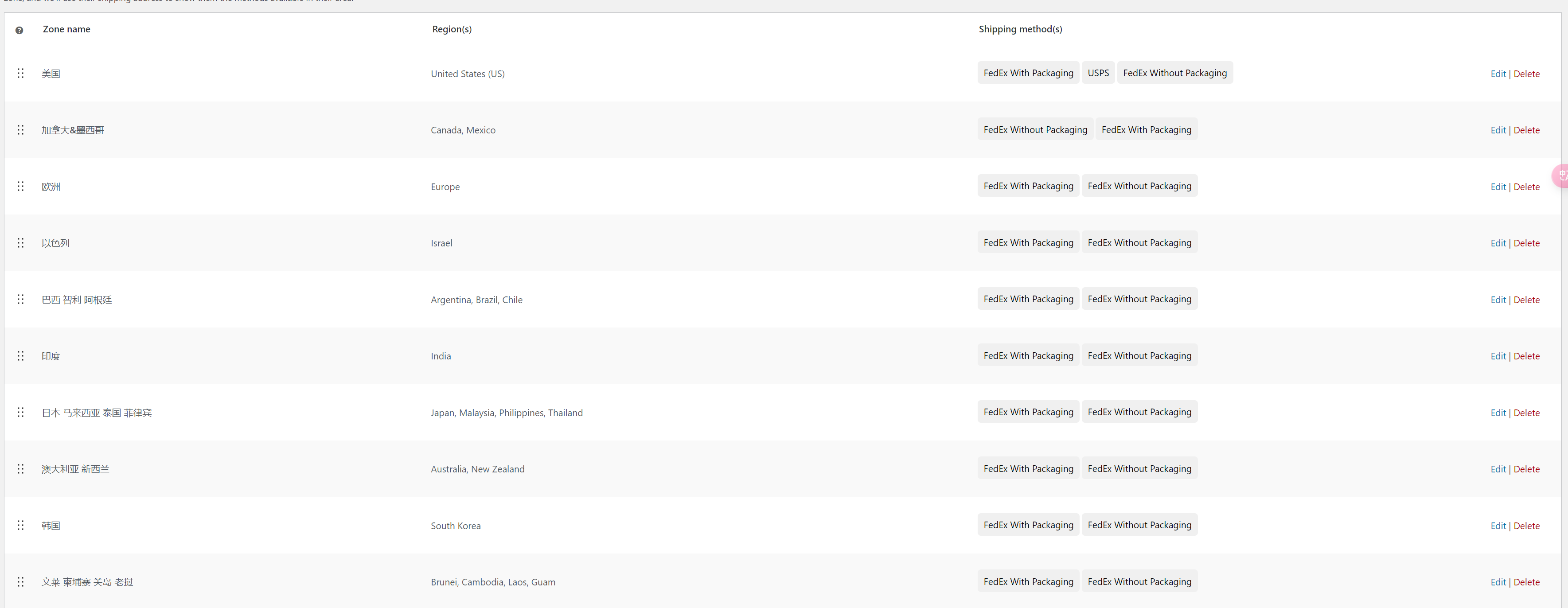Click the drag handle for 欧洲 zone
This screenshot has width=1568, height=608.
click(21, 186)
